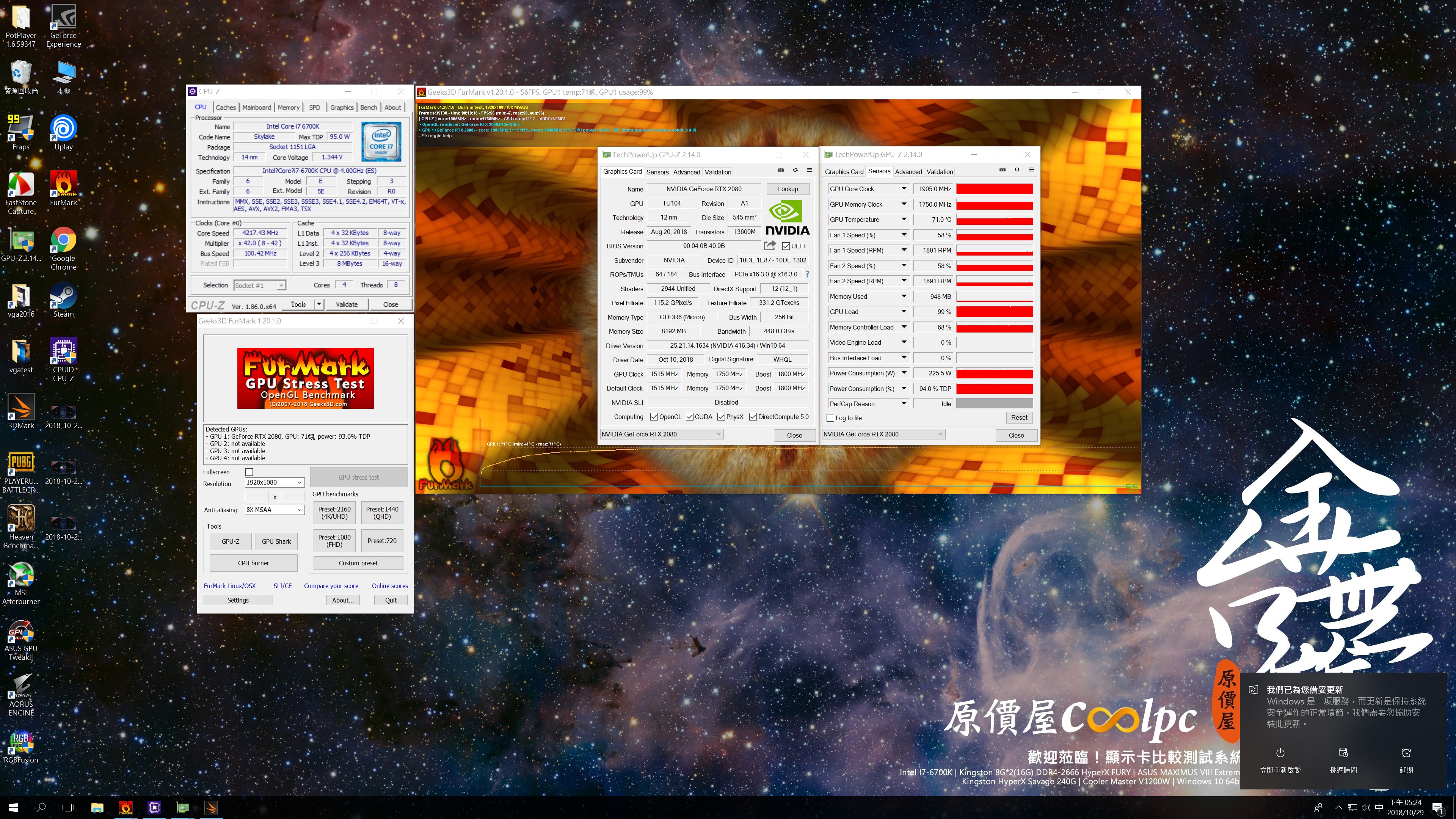Run the Preset:1080 (FHD) benchmark
1456x819 pixels.
point(334,540)
